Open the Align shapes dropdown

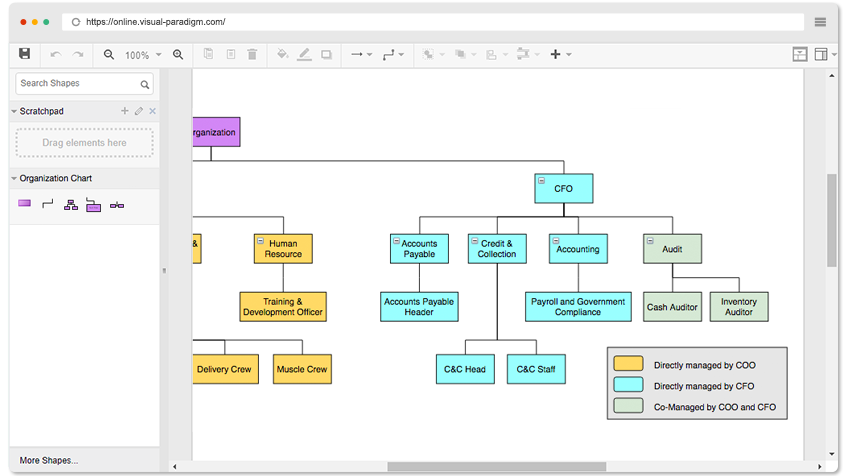tap(497, 54)
